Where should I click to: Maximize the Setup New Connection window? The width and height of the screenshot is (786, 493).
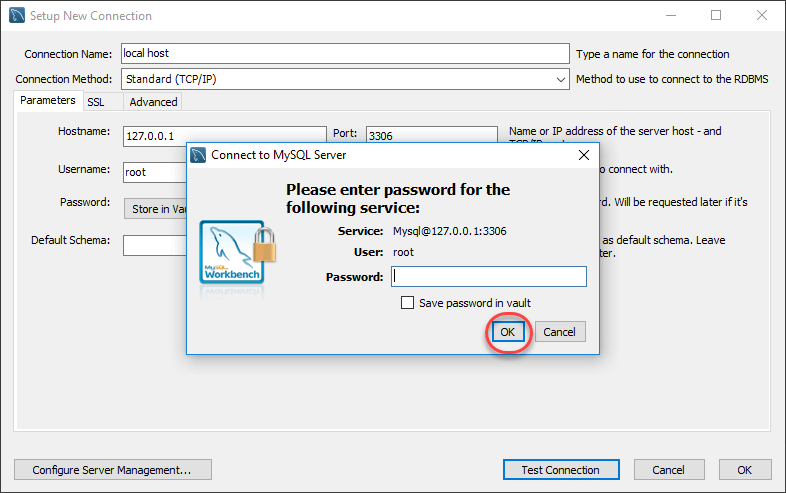tap(716, 16)
